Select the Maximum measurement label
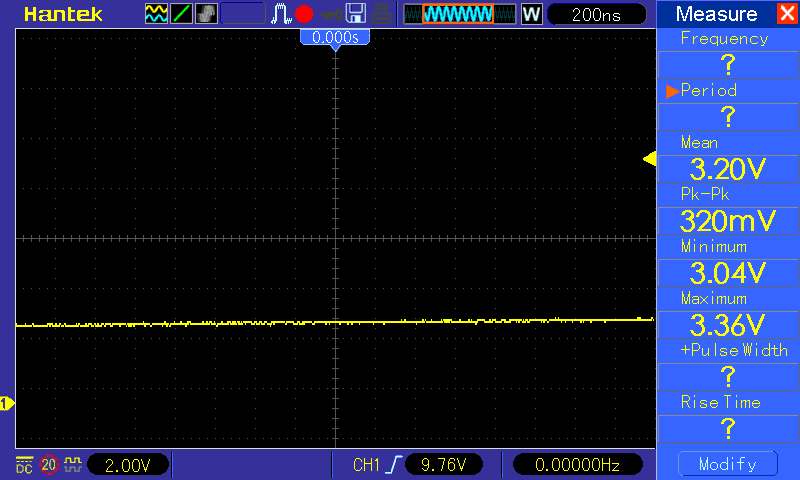The width and height of the screenshot is (800, 480). click(714, 298)
